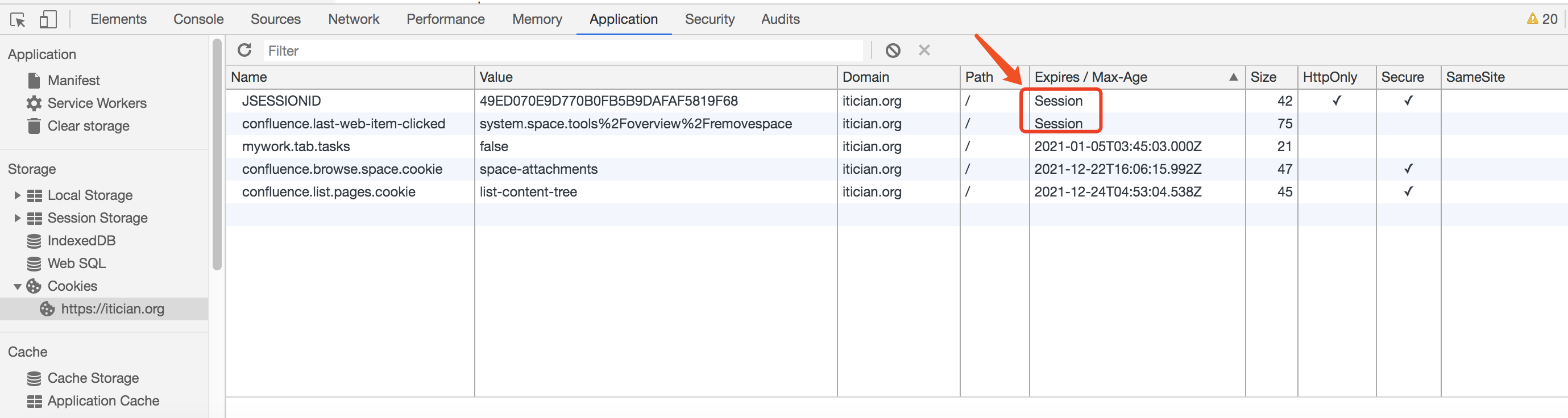Expand the Session Storage tree node
This screenshot has width=1568, height=418.
pyautogui.click(x=18, y=218)
